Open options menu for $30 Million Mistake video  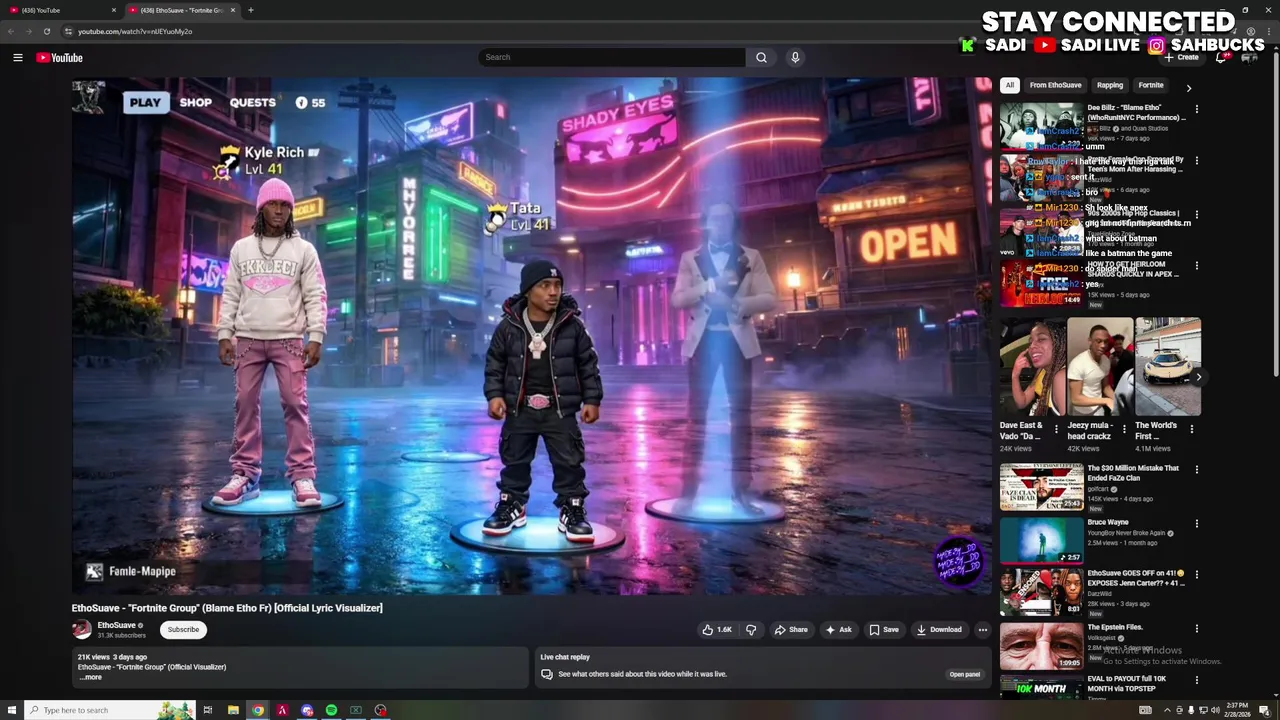click(x=1197, y=469)
